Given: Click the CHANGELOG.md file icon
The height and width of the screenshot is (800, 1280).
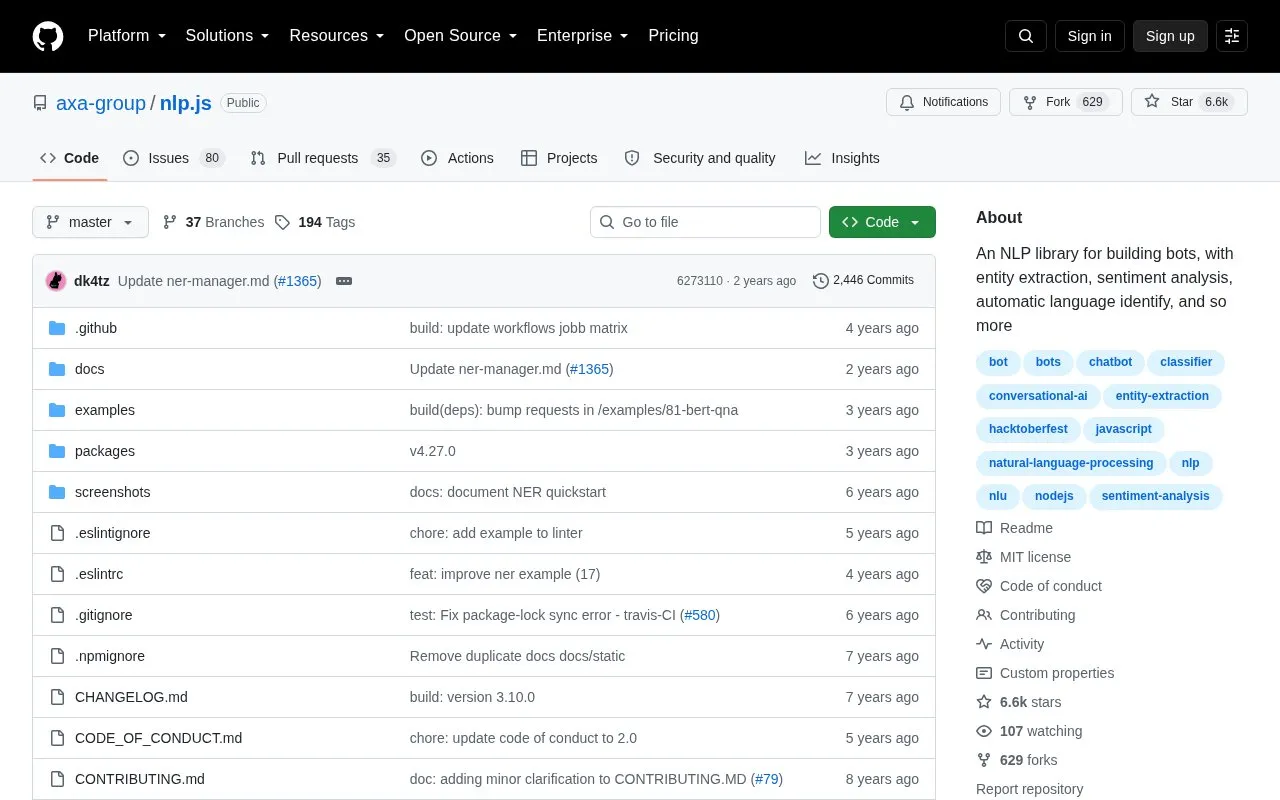Looking at the screenshot, I should coord(57,697).
